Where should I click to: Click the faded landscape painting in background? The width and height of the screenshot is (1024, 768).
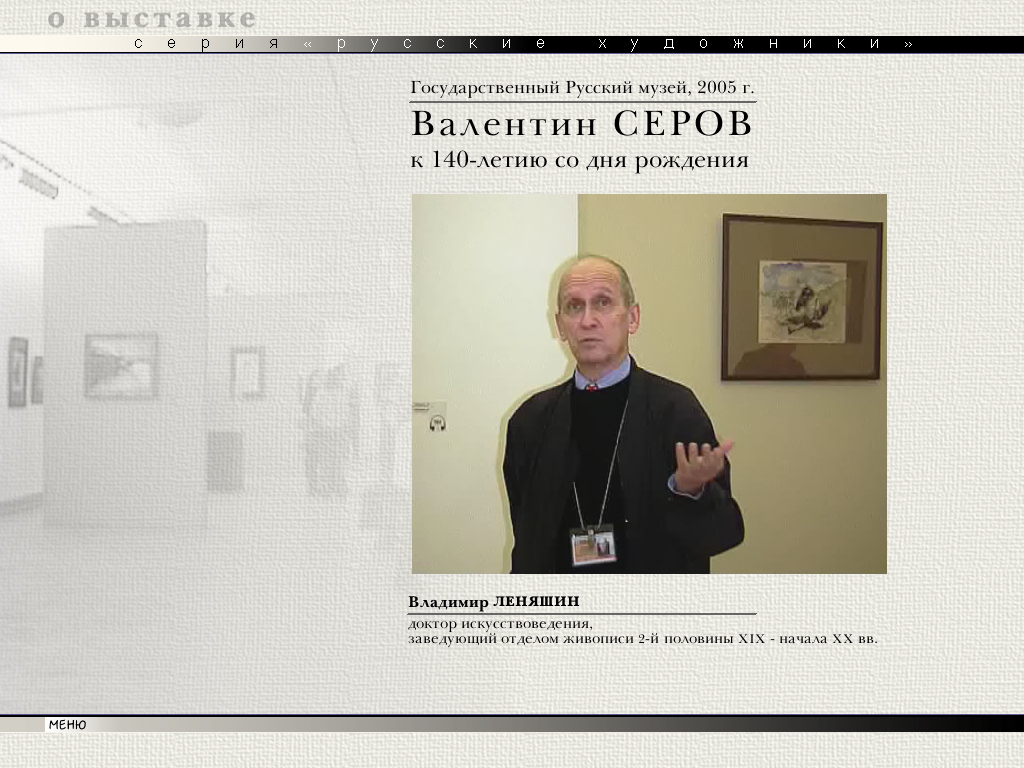(x=121, y=365)
